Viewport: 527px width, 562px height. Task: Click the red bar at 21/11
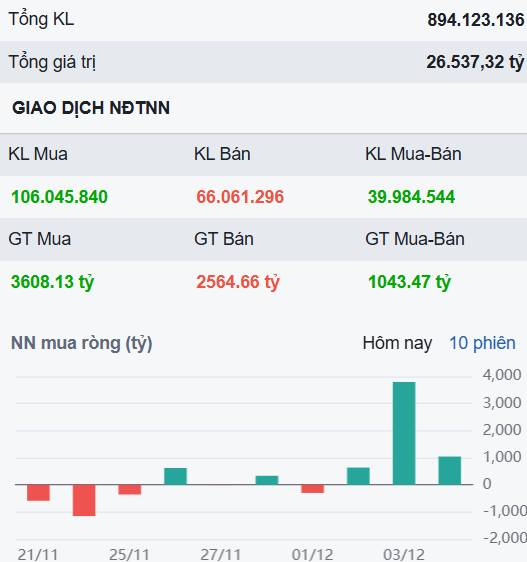[x=38, y=492]
